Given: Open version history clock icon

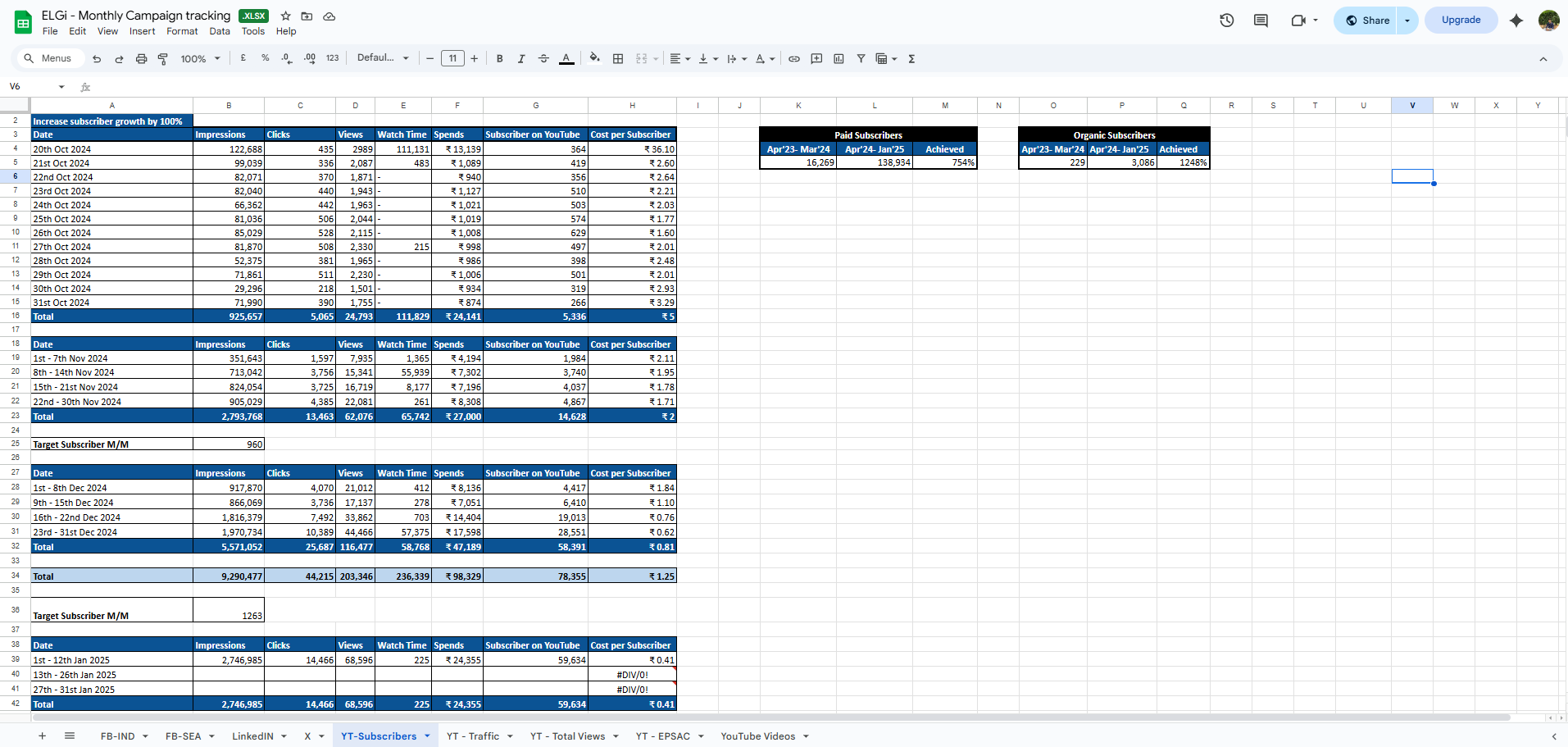Looking at the screenshot, I should [1226, 20].
